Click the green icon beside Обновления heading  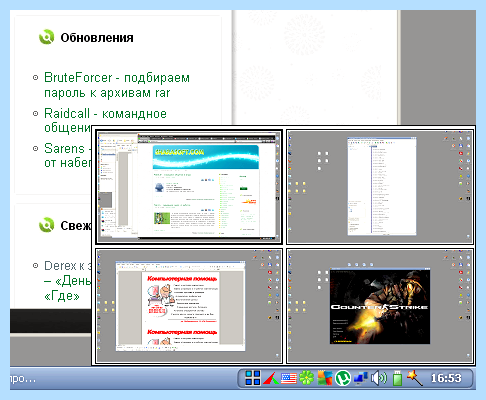click(x=46, y=37)
